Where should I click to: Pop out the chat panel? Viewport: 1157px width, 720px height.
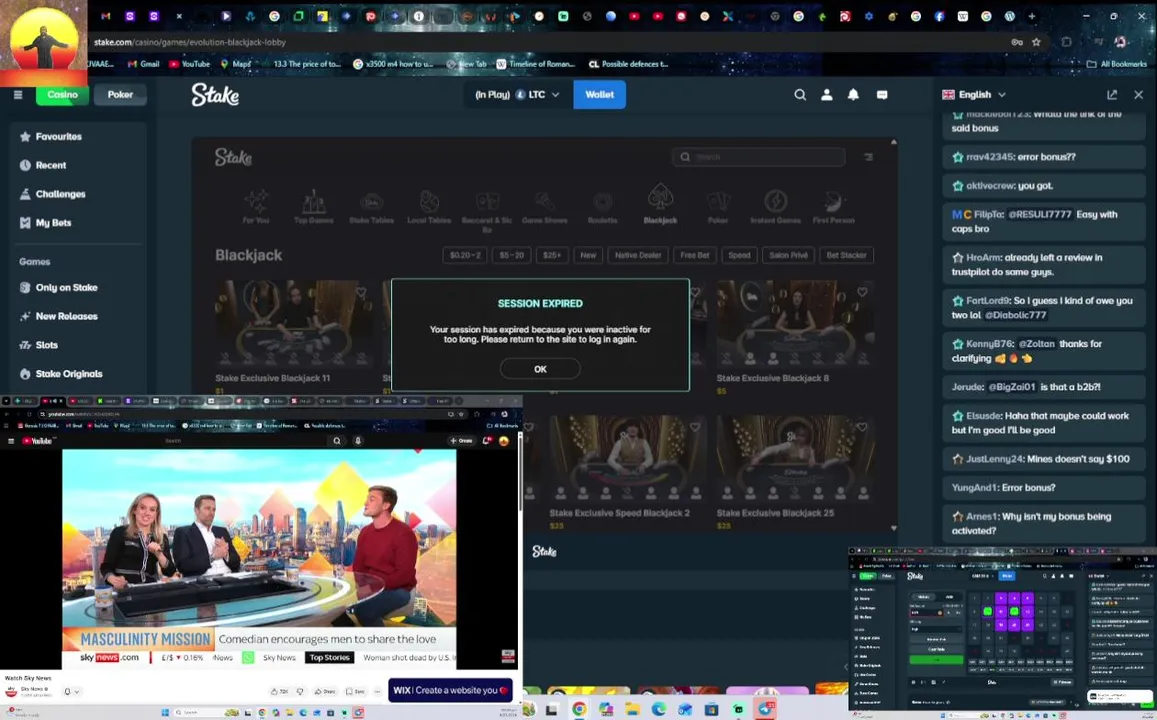coord(1112,94)
